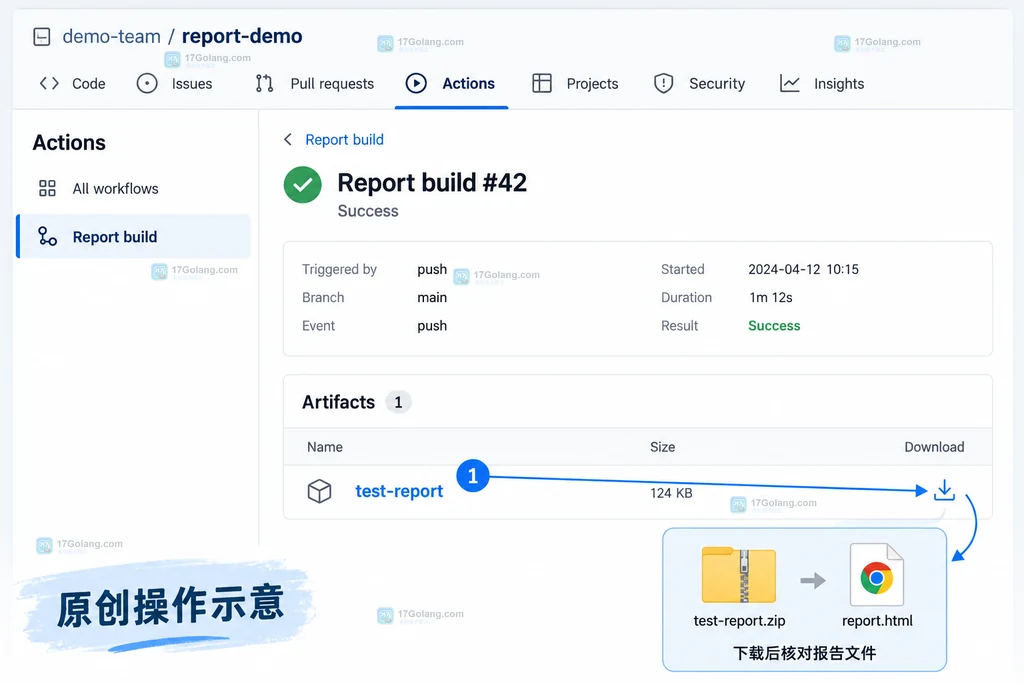Click the artifact package cube icon

[319, 491]
